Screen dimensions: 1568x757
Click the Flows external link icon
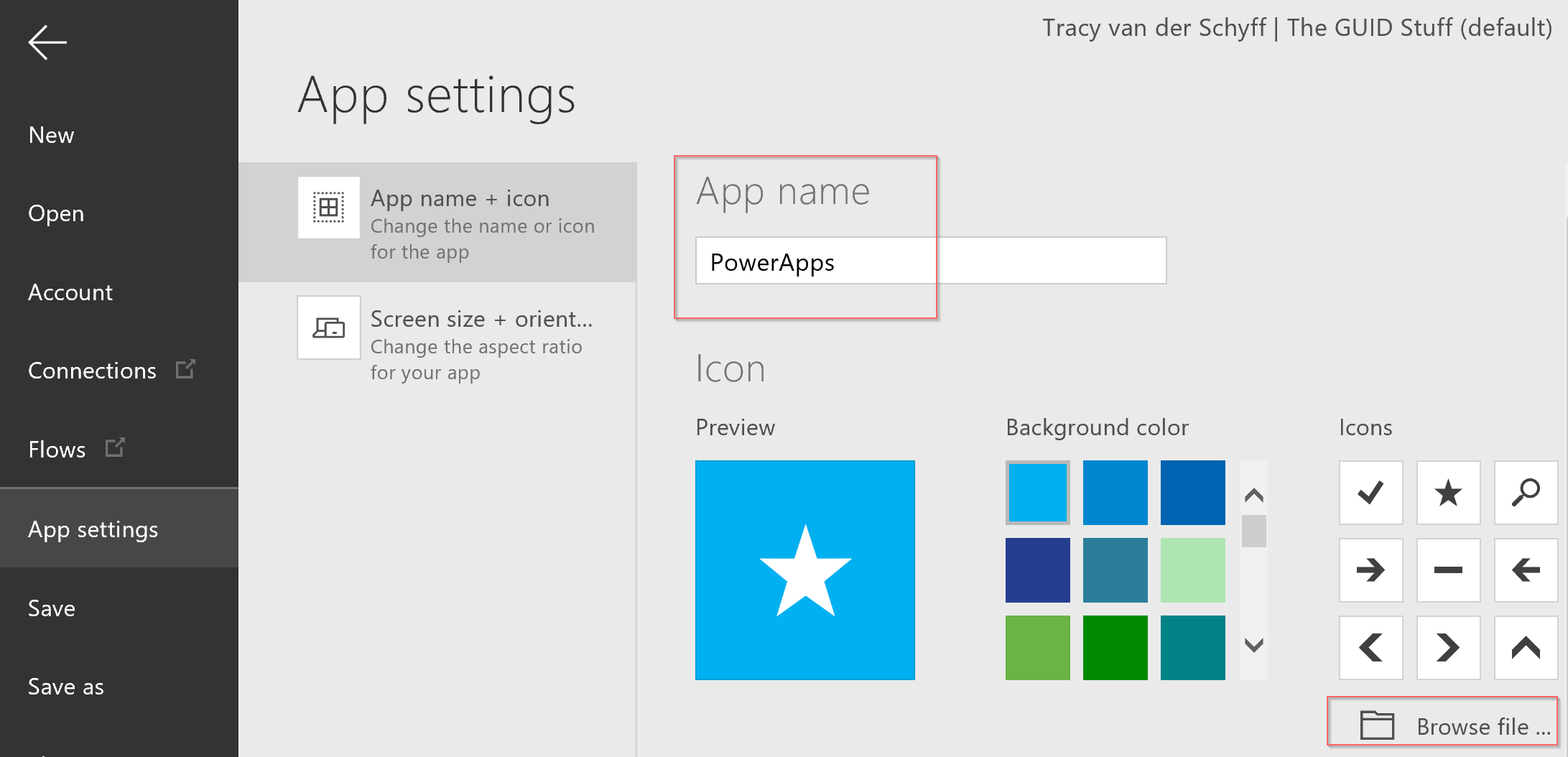[115, 447]
